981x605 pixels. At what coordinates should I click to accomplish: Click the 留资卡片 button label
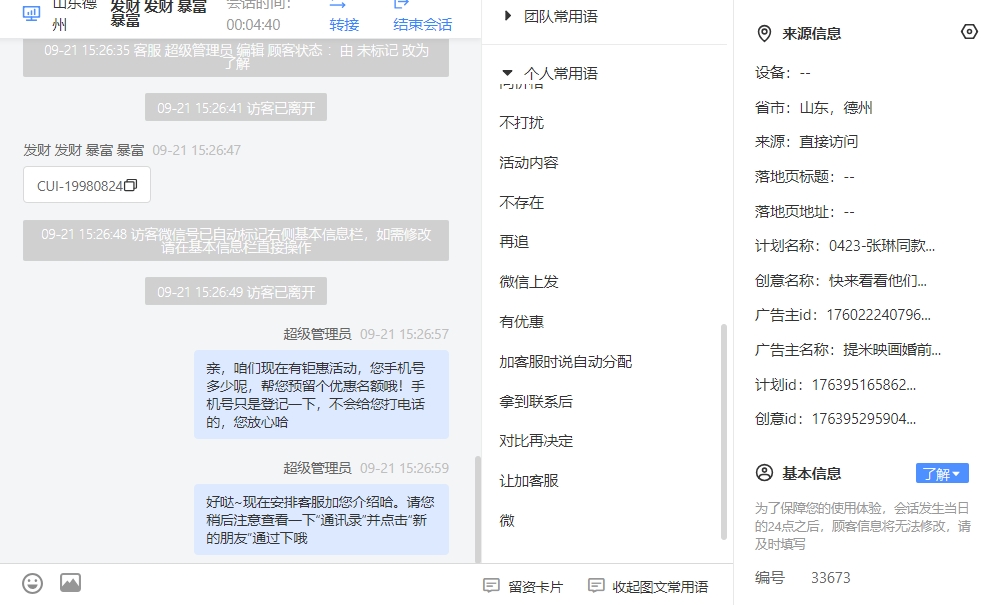pyautogui.click(x=536, y=587)
